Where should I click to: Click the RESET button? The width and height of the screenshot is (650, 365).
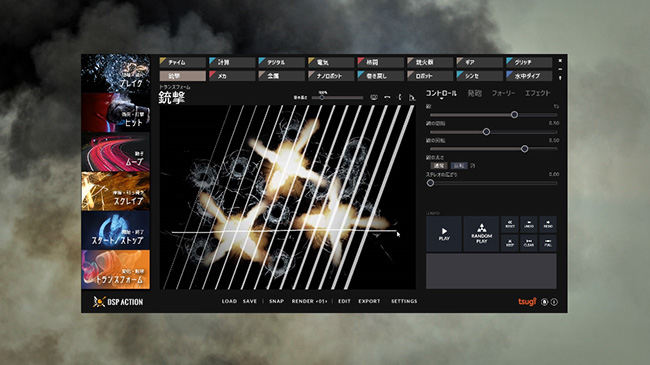(x=510, y=224)
